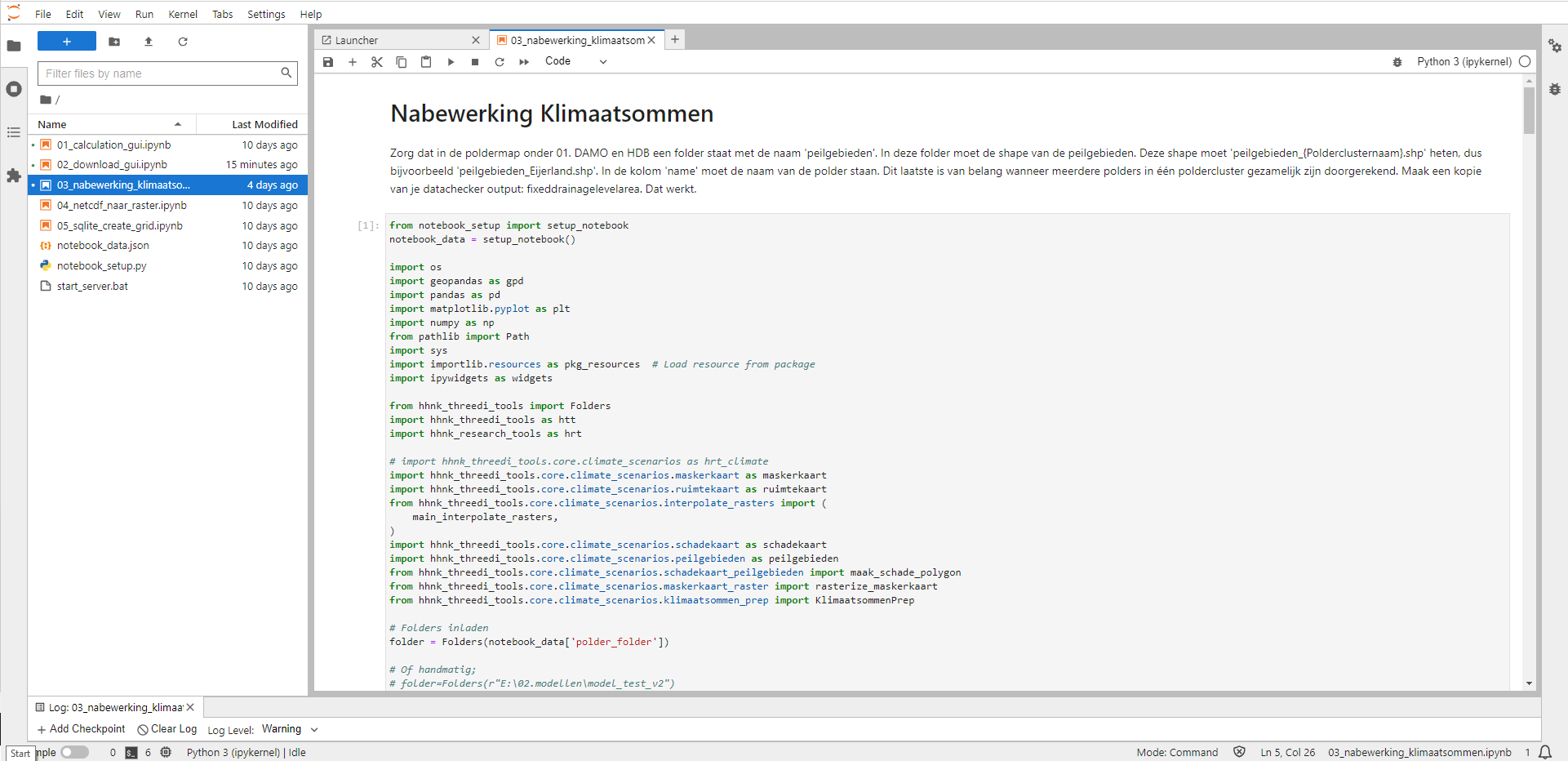Click the Add Checkpoint button in log panel
This screenshot has width=1568, height=761.
click(81, 729)
